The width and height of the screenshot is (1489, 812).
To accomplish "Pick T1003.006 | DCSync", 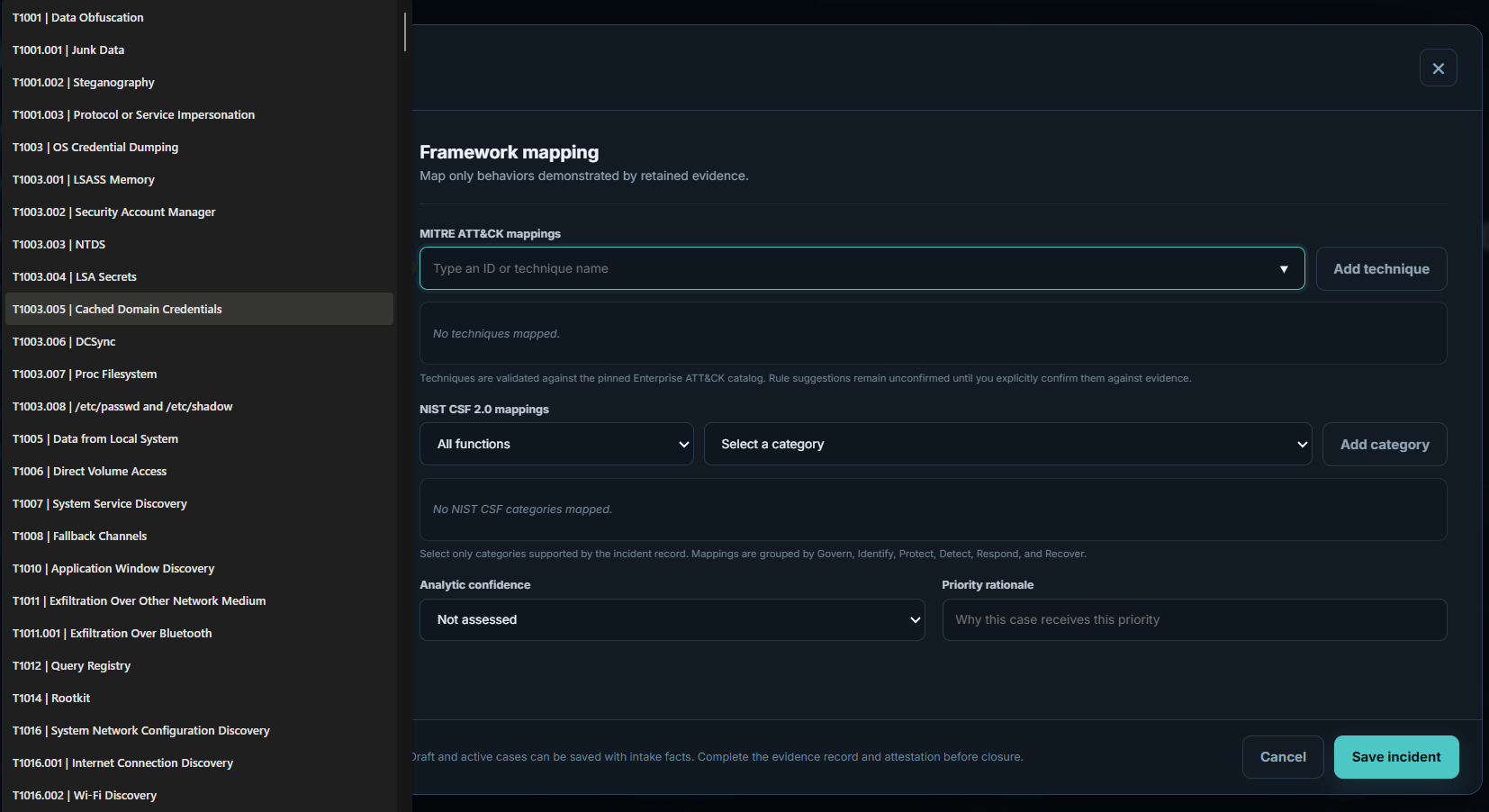I will pos(199,341).
